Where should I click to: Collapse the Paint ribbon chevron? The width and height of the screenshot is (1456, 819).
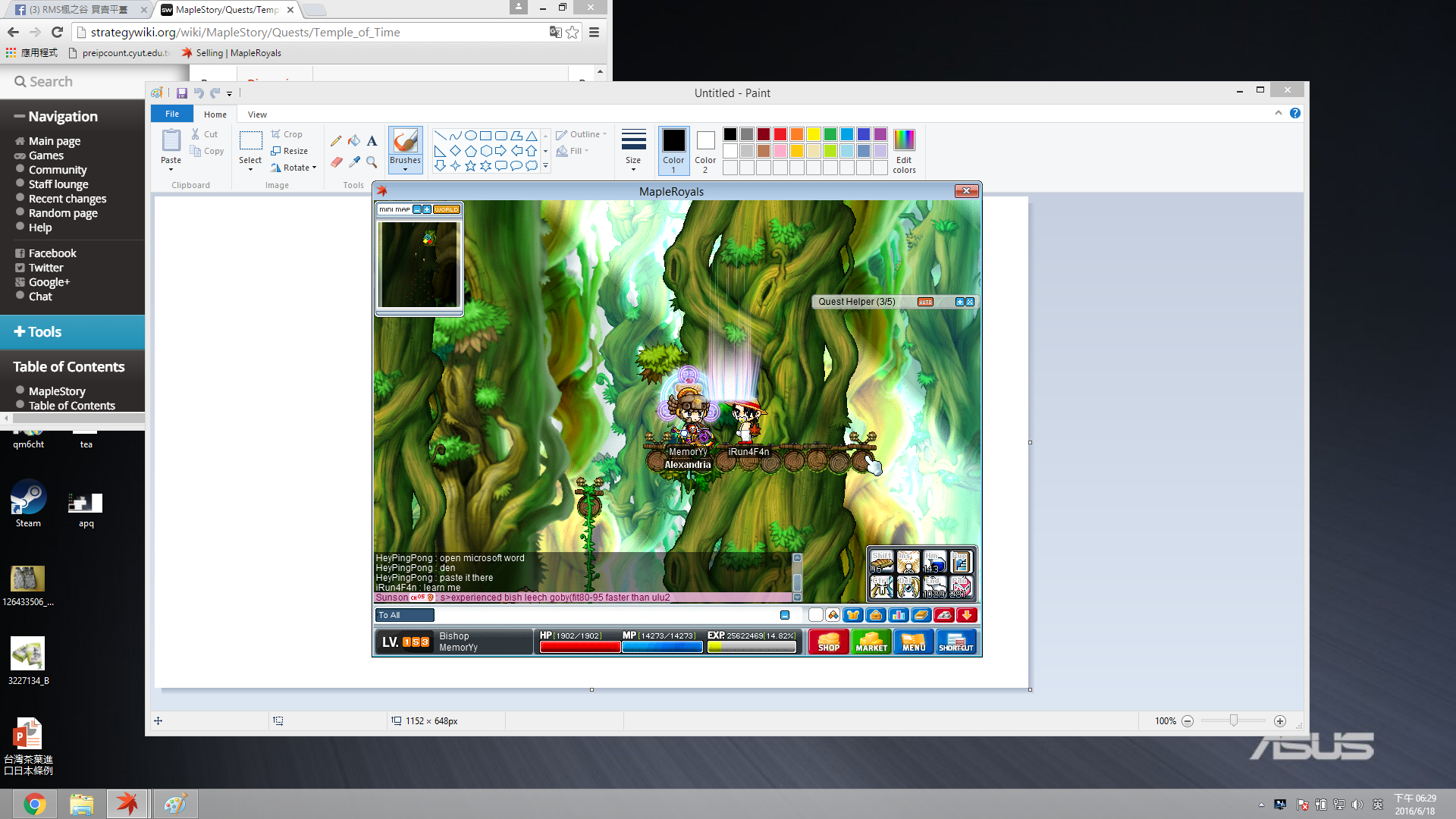click(x=1279, y=113)
